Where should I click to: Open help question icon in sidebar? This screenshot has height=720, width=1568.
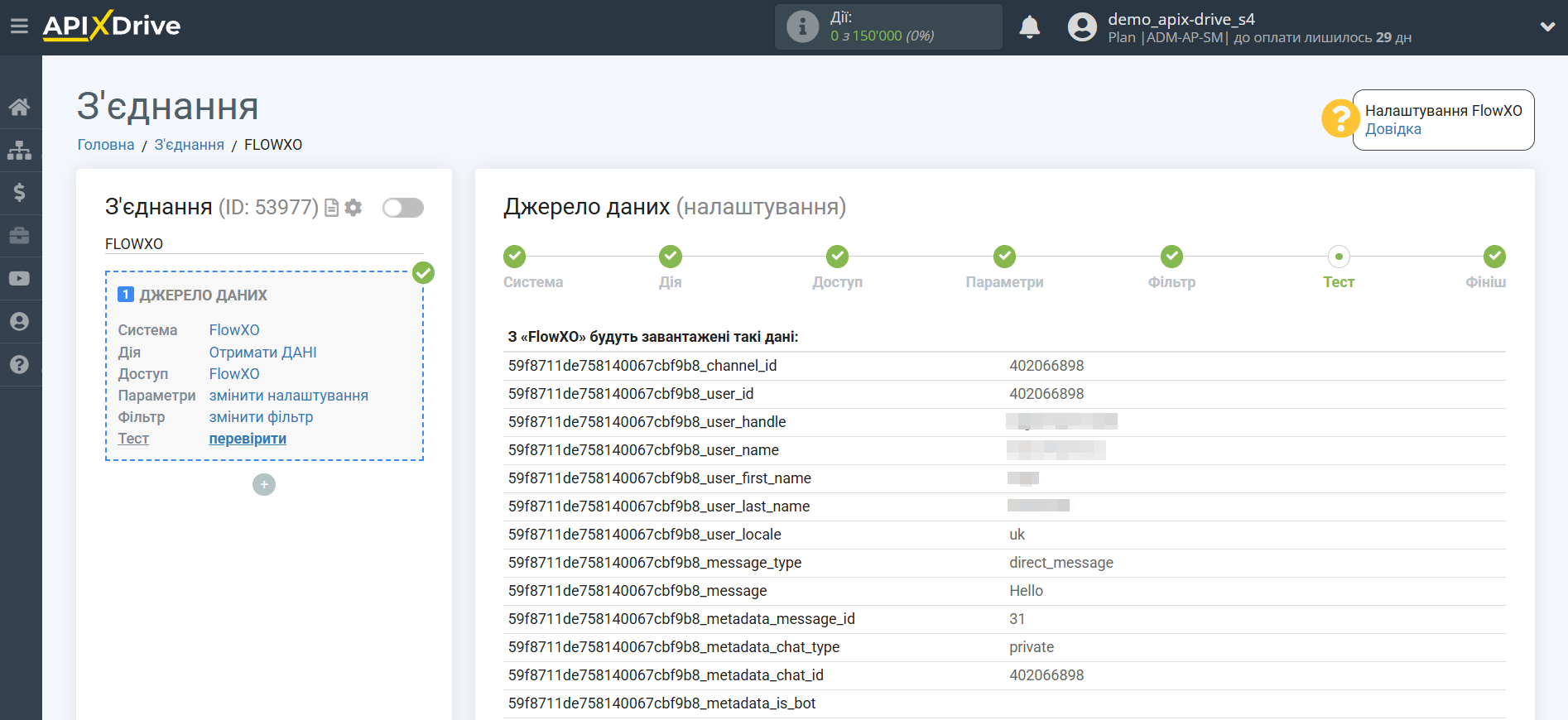[19, 365]
